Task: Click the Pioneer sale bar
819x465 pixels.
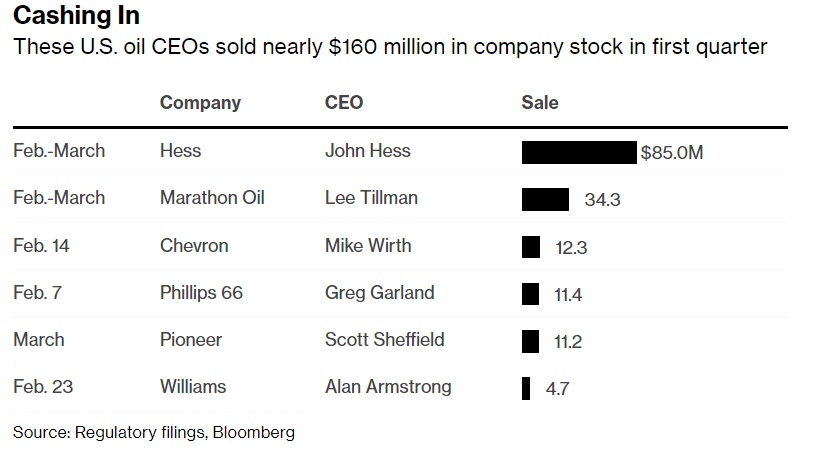Action: [x=530, y=341]
